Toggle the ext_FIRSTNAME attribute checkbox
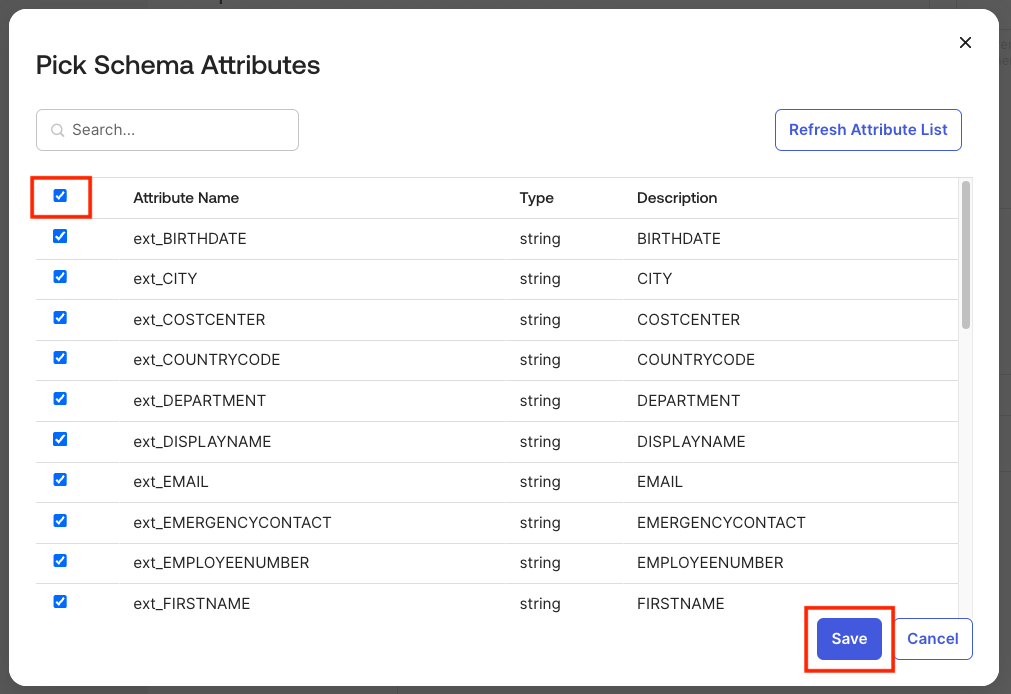Screen dimensions: 1011x694 pyautogui.click(x=60, y=602)
